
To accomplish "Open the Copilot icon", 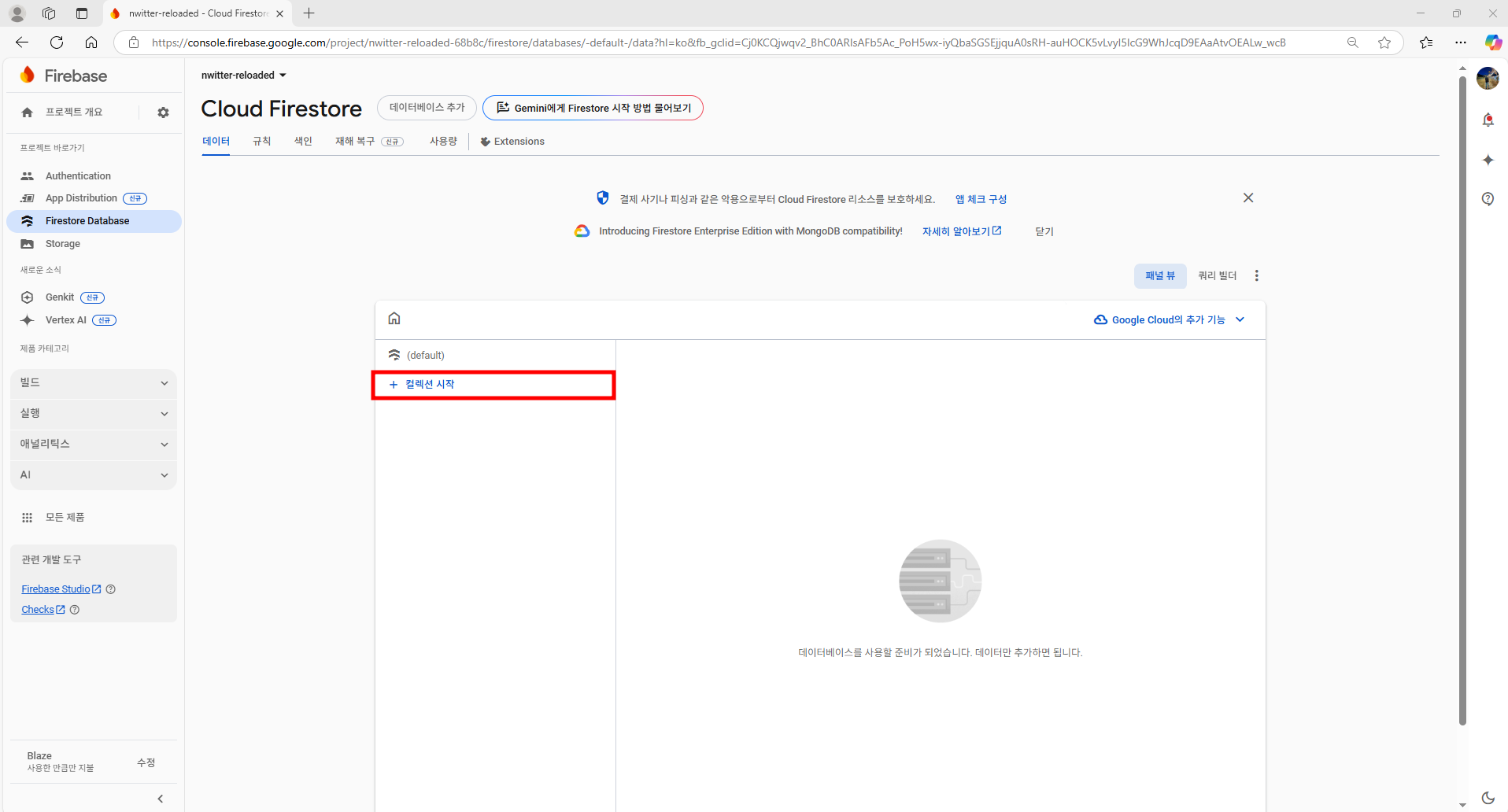I will click(1493, 42).
